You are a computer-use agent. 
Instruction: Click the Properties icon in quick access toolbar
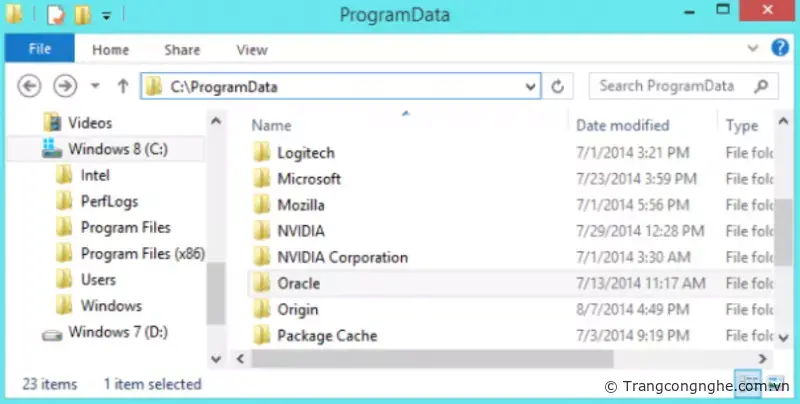(x=58, y=15)
